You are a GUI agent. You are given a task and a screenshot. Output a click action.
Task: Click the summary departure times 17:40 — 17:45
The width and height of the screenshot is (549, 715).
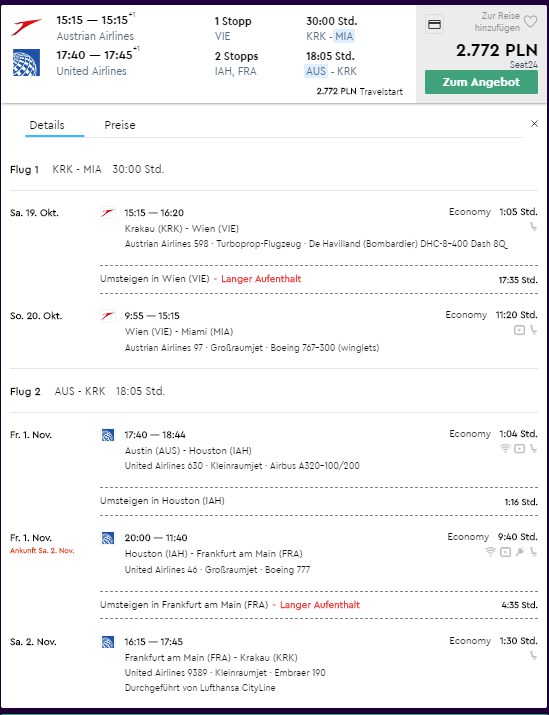point(98,55)
